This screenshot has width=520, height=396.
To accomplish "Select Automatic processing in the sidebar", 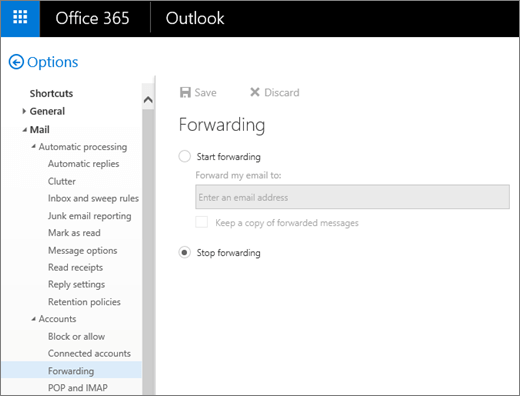I will pyautogui.click(x=83, y=147).
